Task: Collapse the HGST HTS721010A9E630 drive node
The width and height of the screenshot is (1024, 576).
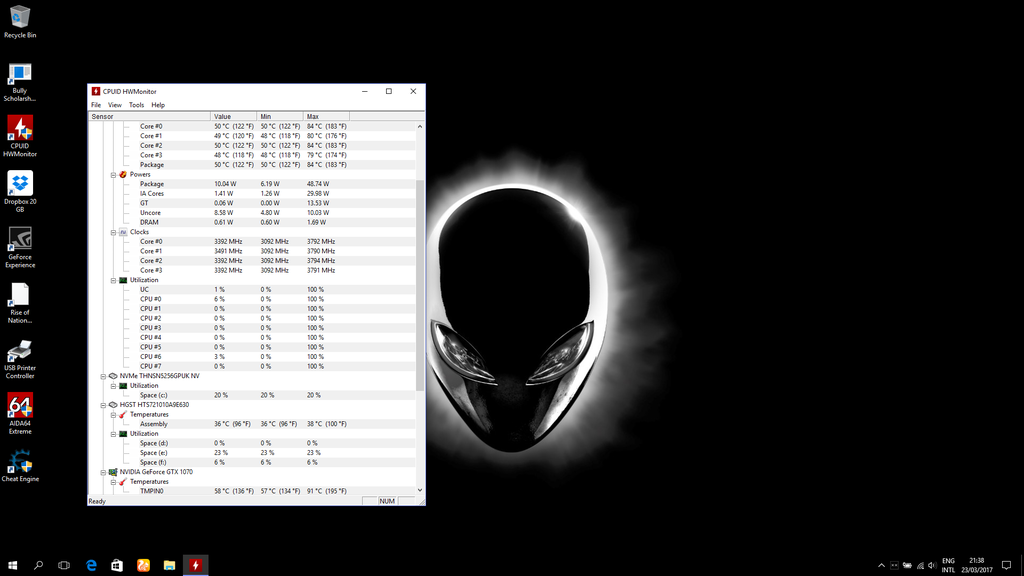Action: point(103,405)
